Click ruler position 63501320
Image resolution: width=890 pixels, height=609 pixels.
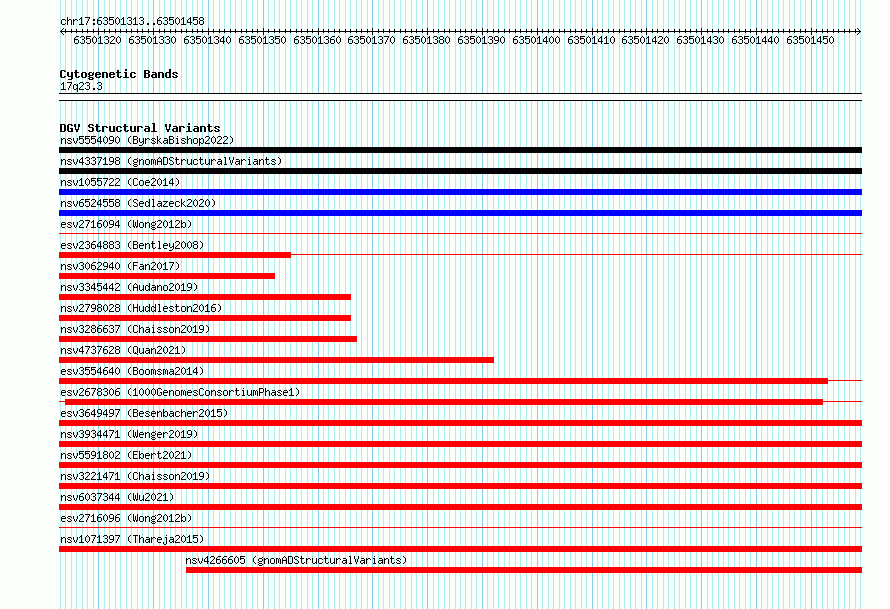pos(97,40)
